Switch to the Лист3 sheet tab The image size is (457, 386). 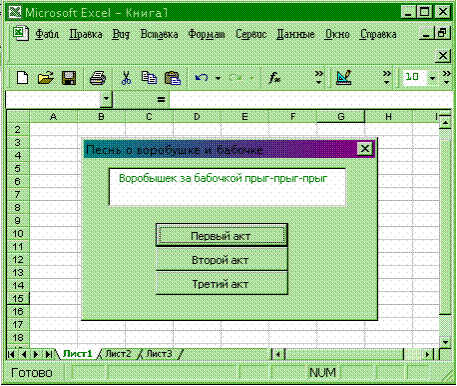pyautogui.click(x=159, y=354)
